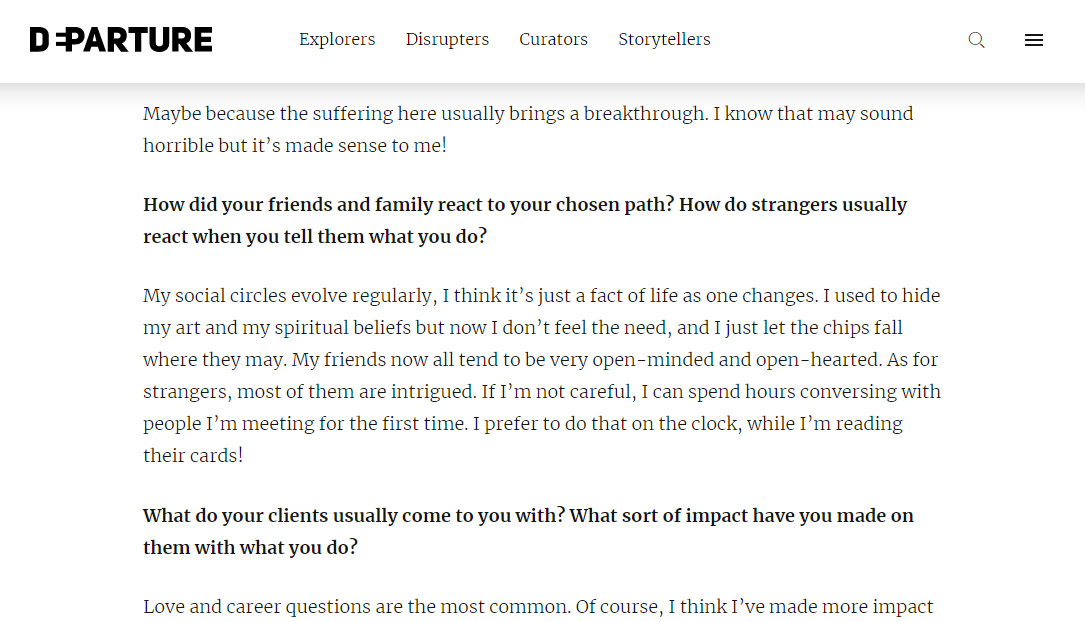The image size is (1085, 622).
Task: Click the bold line 'react when you tell them'
Action: (315, 237)
